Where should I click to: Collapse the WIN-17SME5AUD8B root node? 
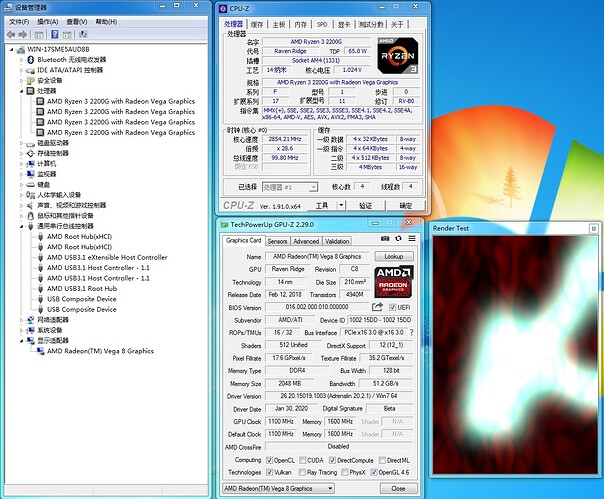tap(12, 49)
